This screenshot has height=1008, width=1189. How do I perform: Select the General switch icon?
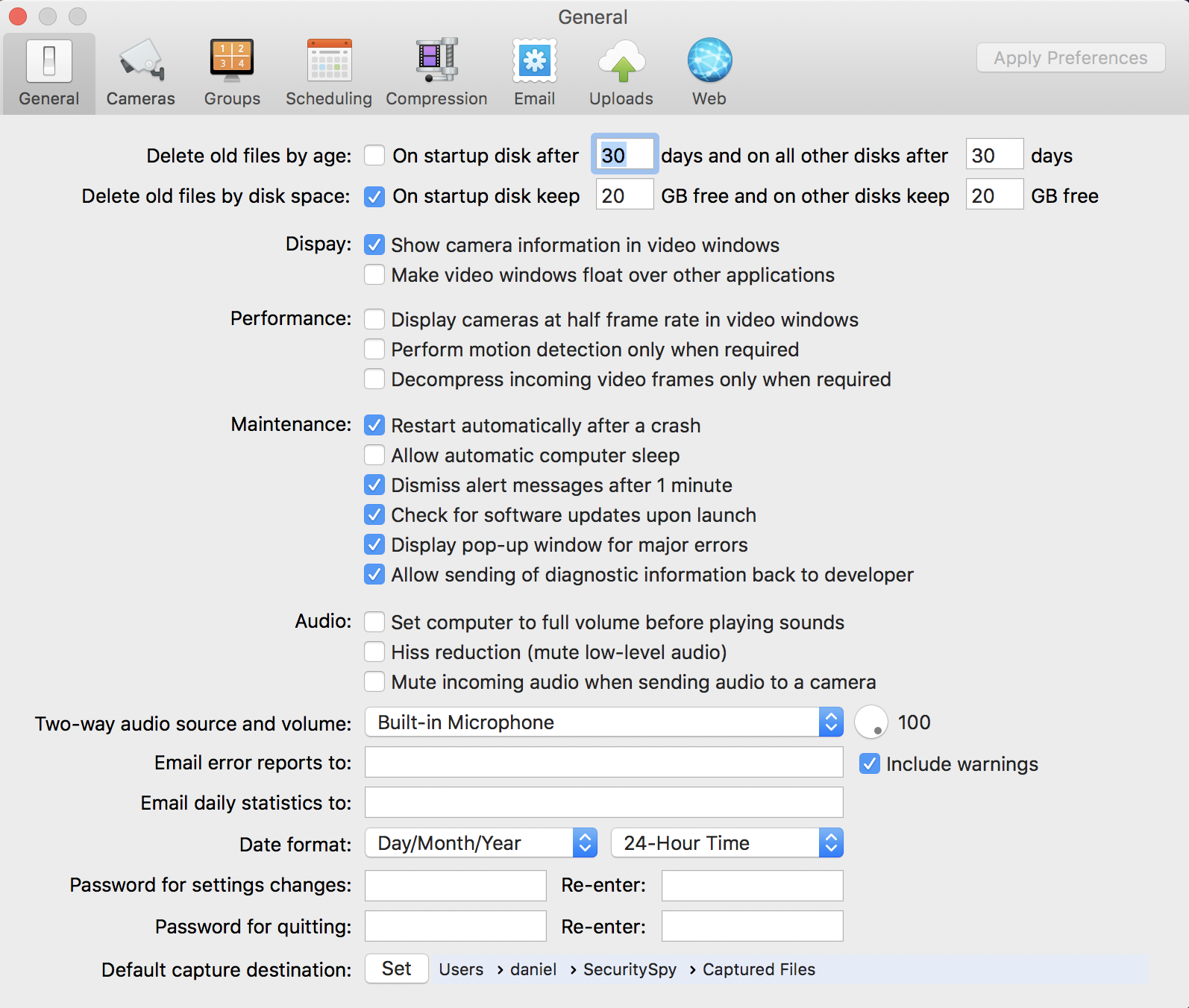[49, 61]
